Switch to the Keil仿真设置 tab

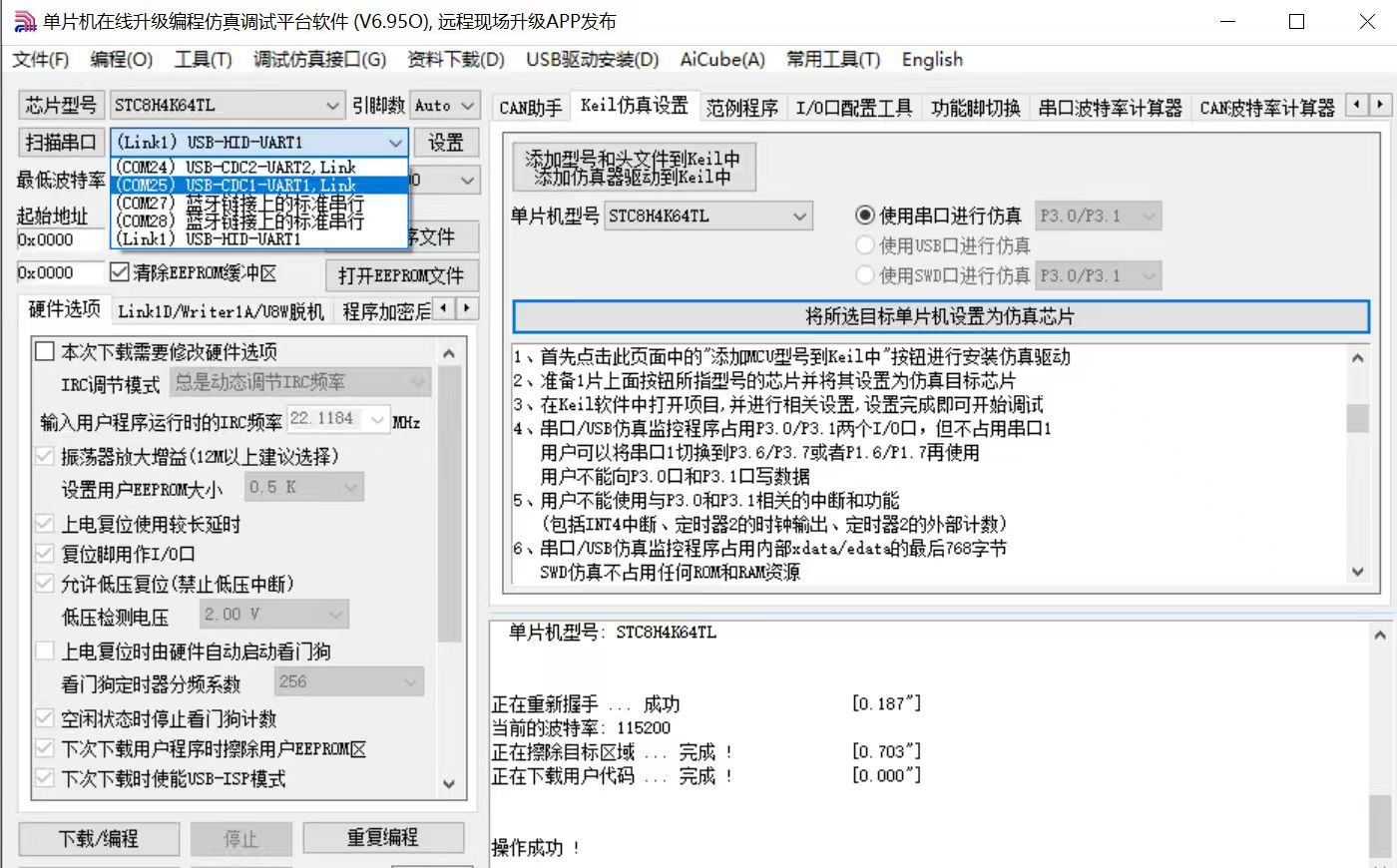point(635,105)
